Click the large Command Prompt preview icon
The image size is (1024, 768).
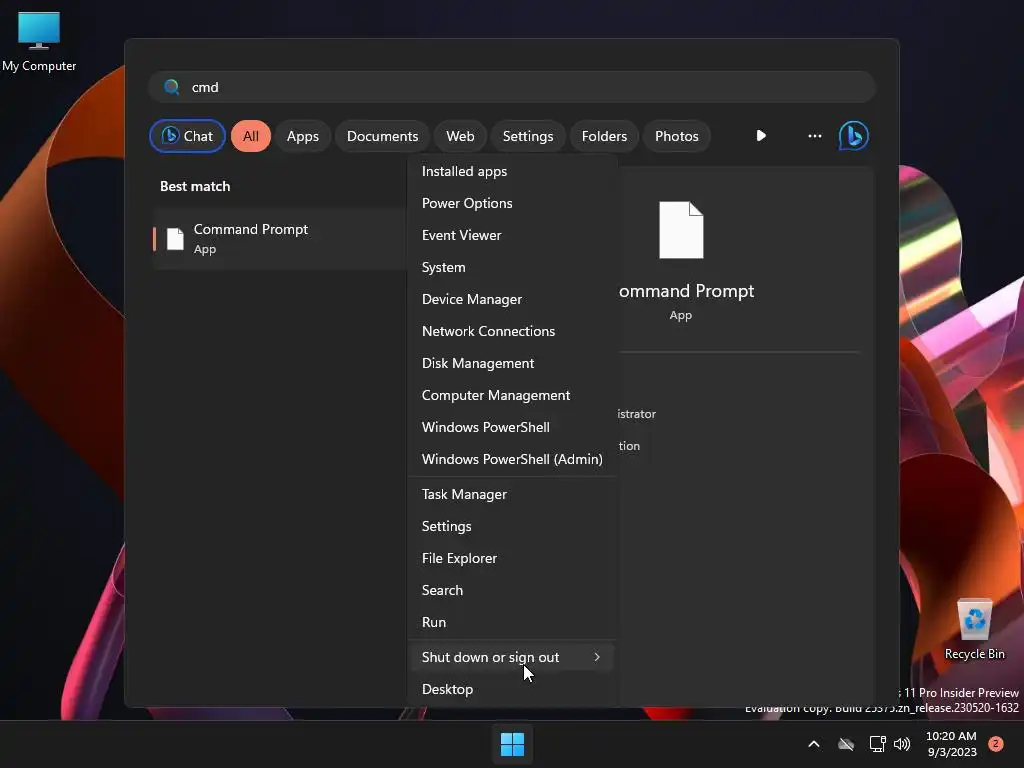pyautogui.click(x=681, y=230)
